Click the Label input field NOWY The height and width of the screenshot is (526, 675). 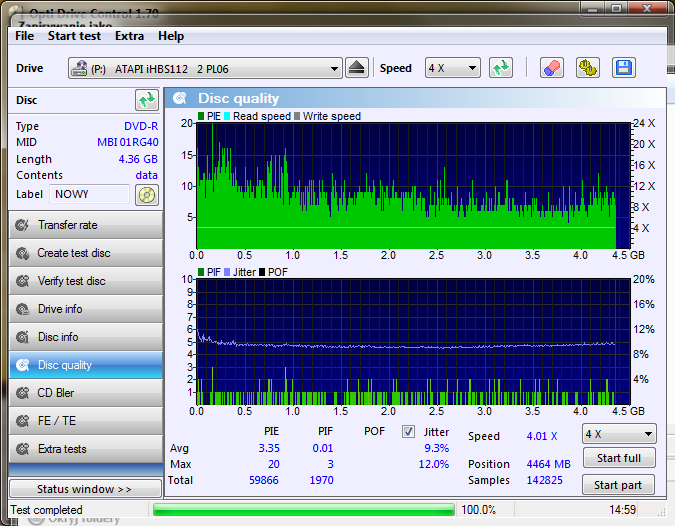(90, 194)
